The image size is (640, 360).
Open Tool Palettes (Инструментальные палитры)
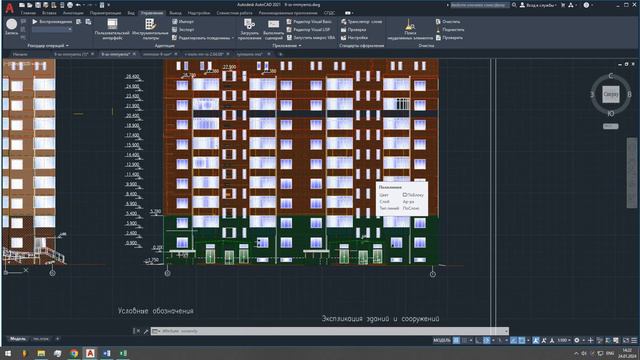coord(150,29)
